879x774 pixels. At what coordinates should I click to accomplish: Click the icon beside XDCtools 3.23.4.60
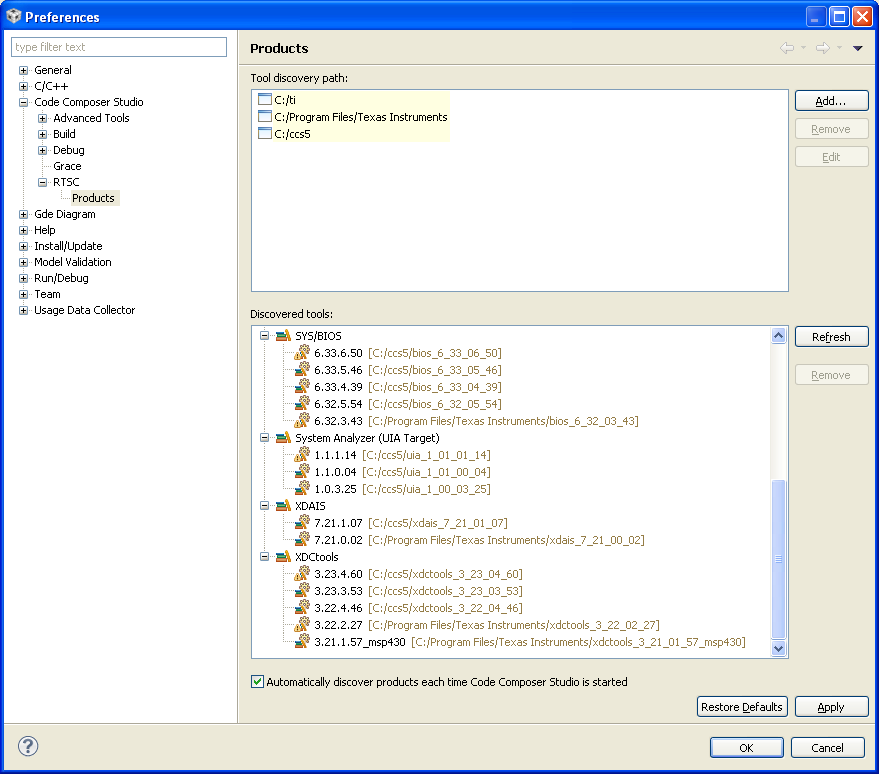302,573
